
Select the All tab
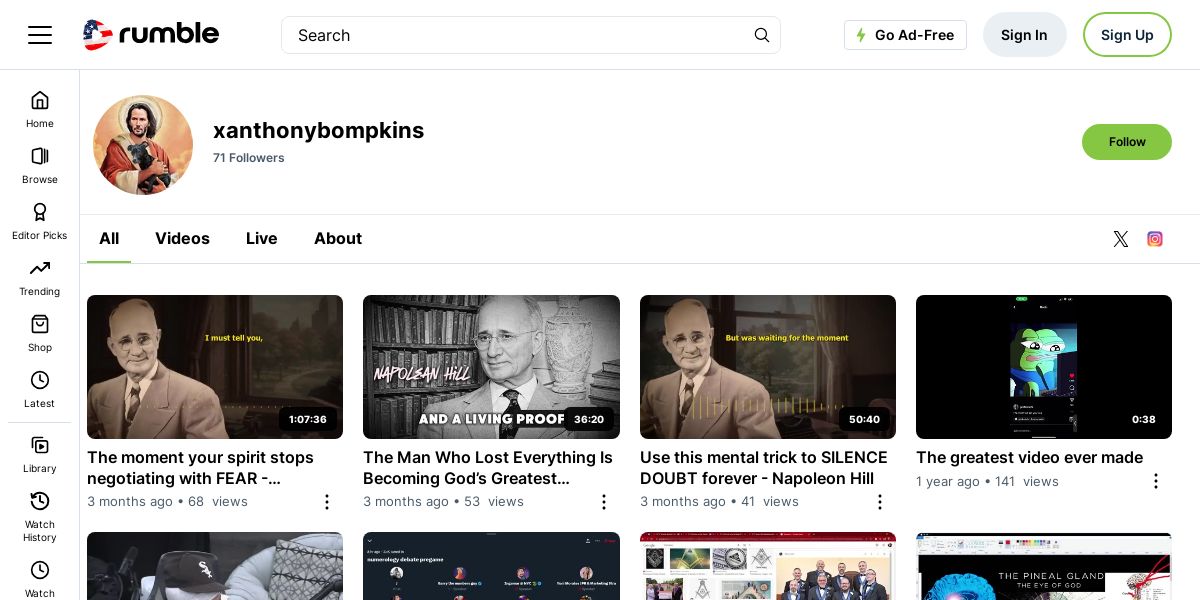tap(109, 239)
